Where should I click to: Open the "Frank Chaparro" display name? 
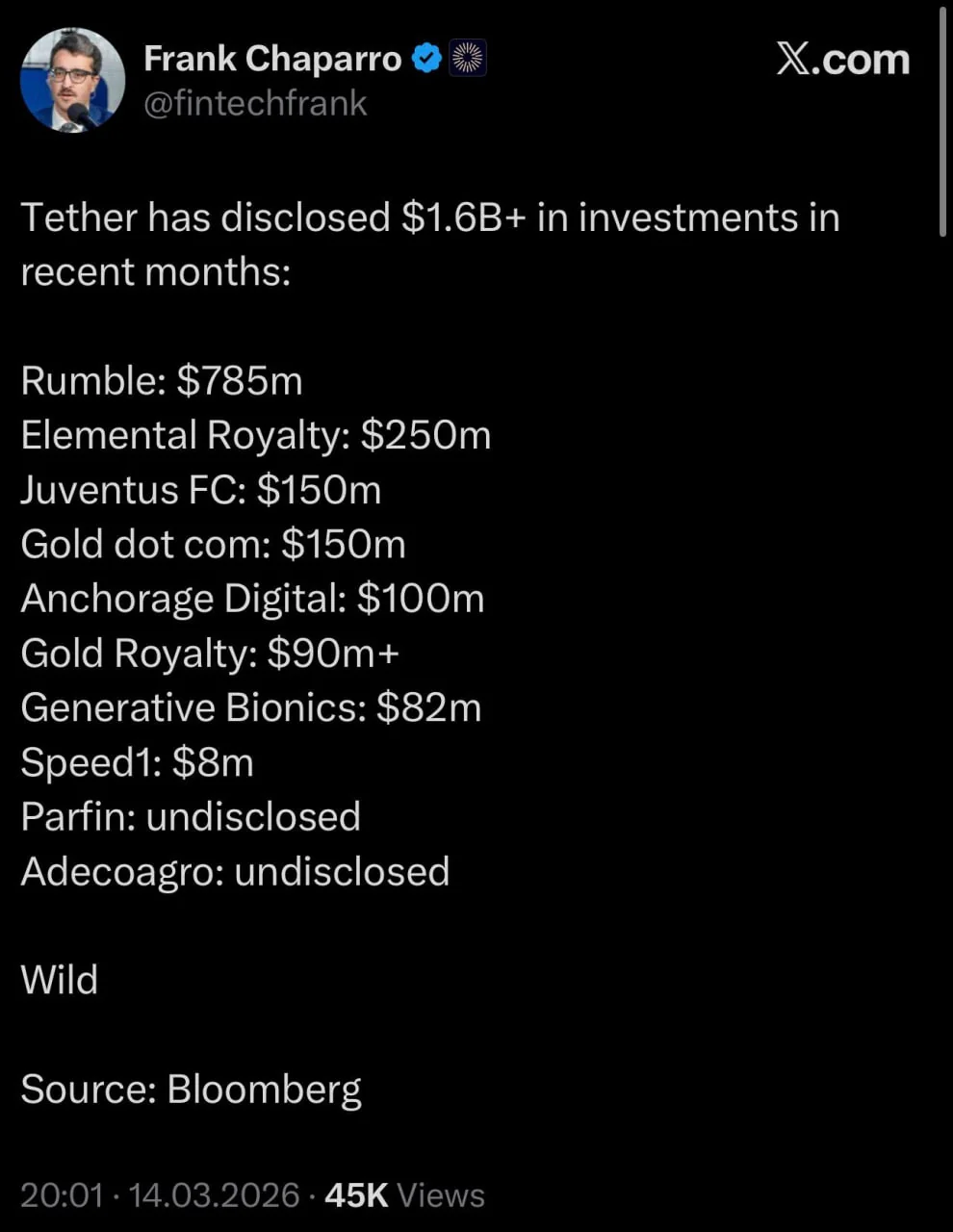pyautogui.click(x=272, y=59)
